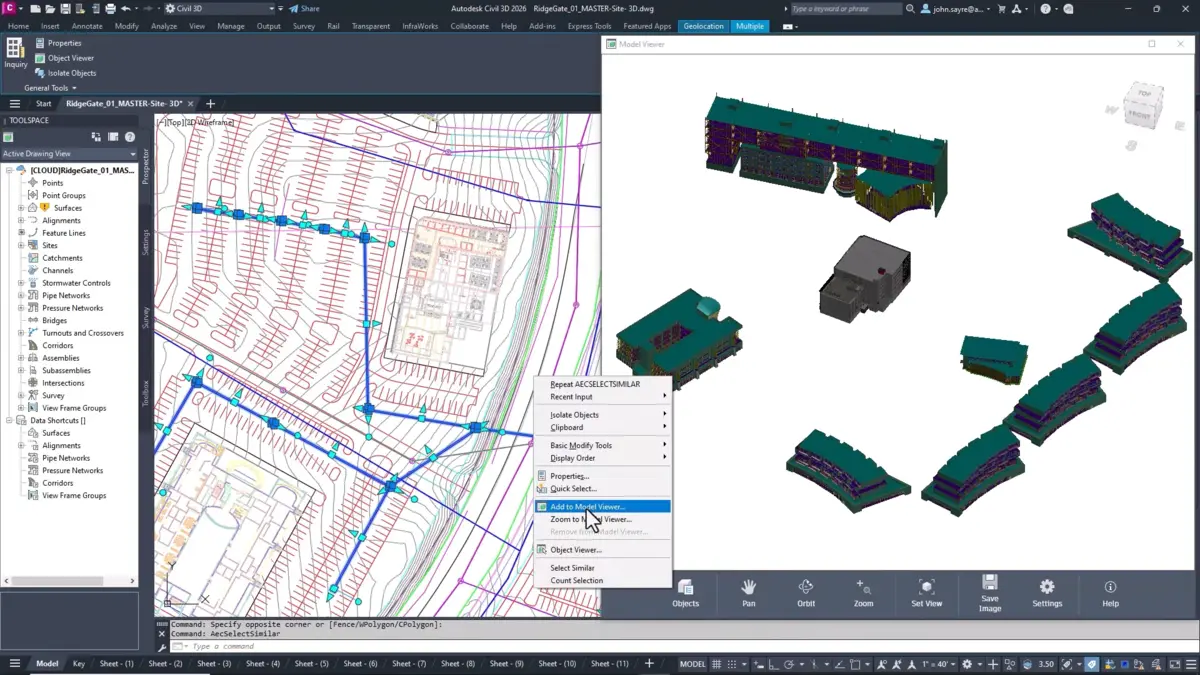Select the Orbit tool in Model Viewer
The width and height of the screenshot is (1200, 675).
click(x=806, y=592)
